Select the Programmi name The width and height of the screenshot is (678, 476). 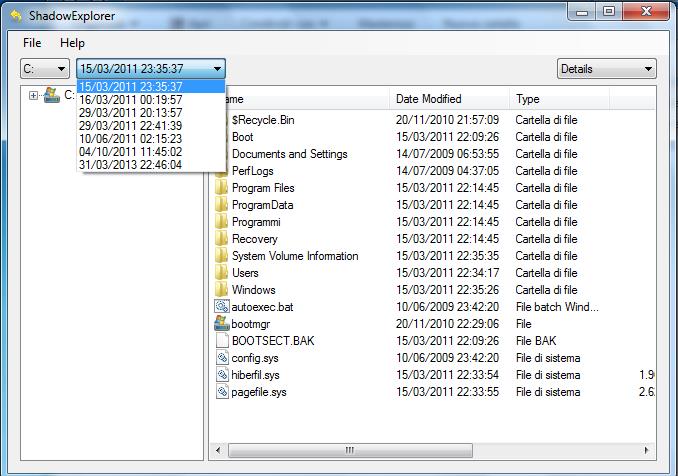[x=256, y=222]
